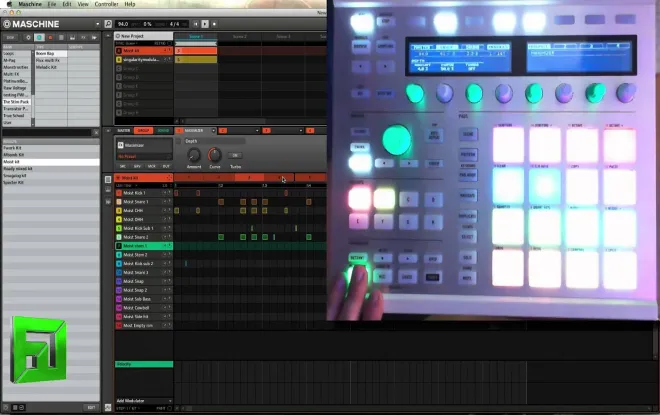Switch to pattern grid view icon

108,179
